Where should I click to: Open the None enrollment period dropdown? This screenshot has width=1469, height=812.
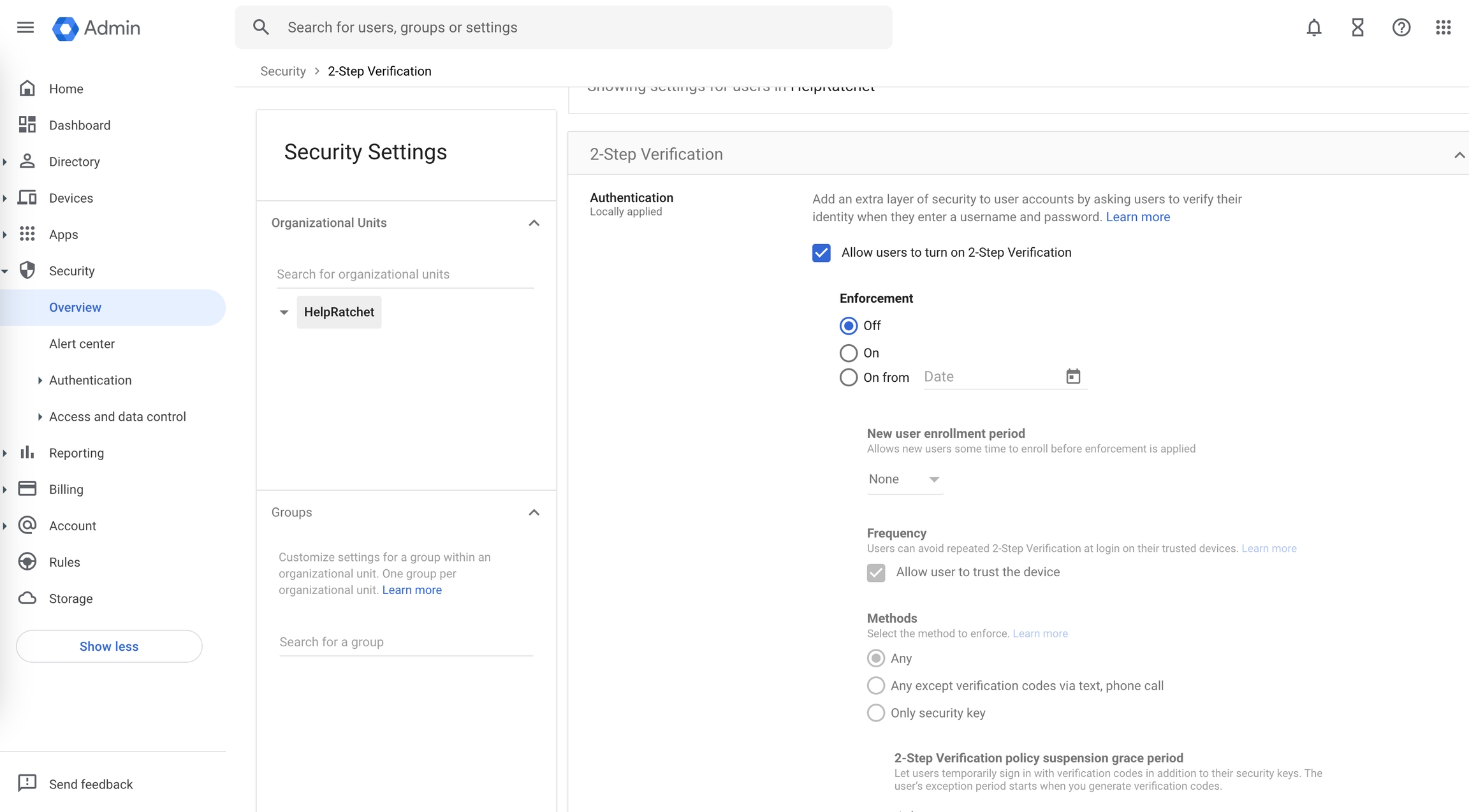point(904,479)
